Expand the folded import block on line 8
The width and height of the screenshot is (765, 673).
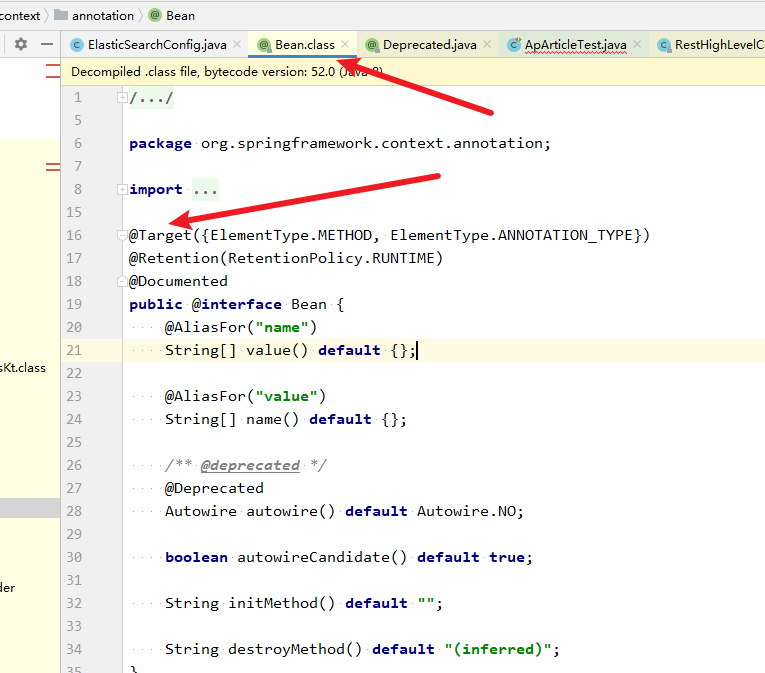(122, 189)
